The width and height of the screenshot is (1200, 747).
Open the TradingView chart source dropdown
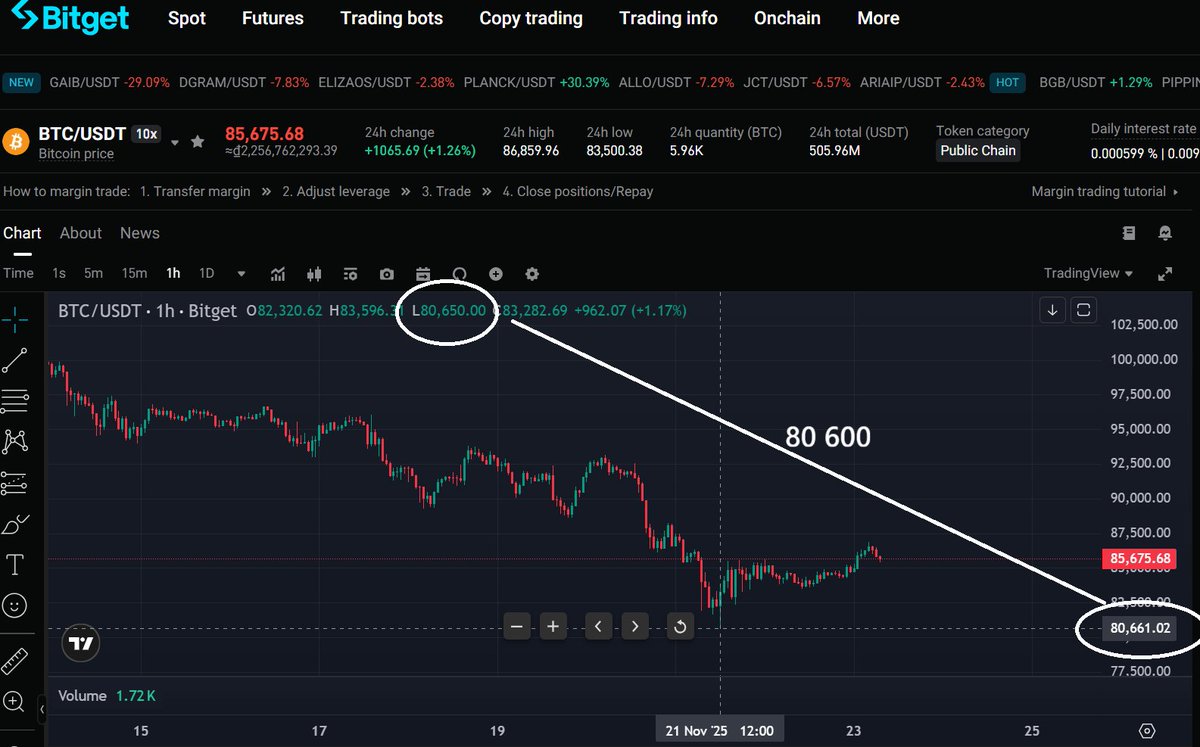1088,273
